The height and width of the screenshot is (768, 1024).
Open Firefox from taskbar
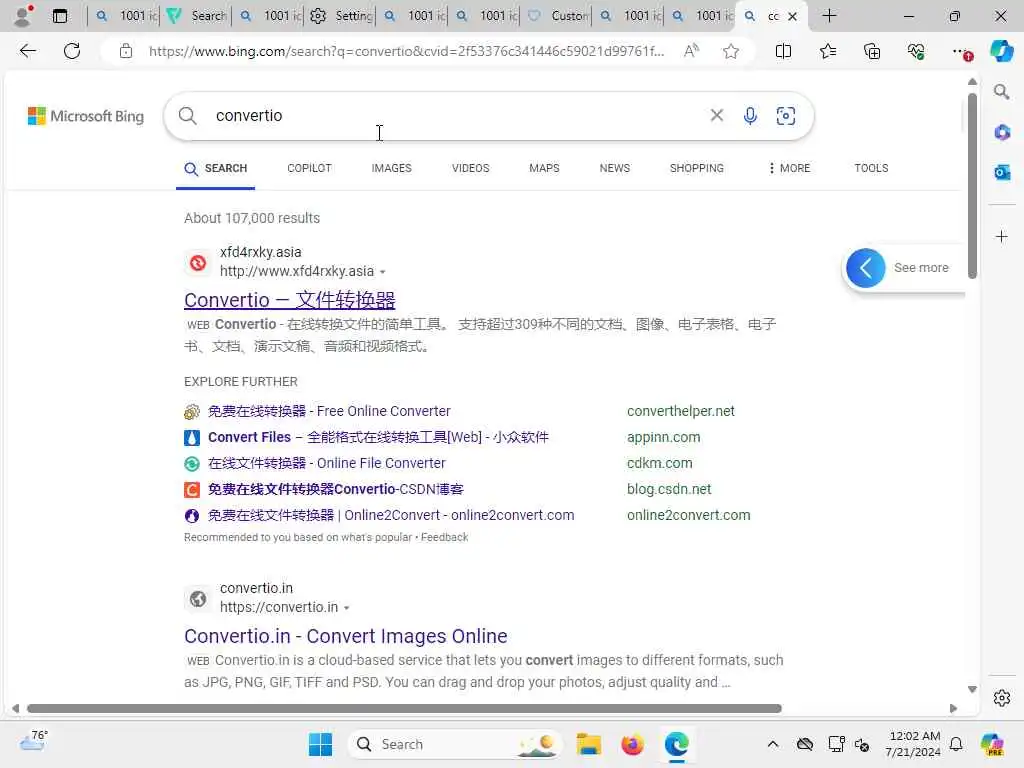coord(632,744)
